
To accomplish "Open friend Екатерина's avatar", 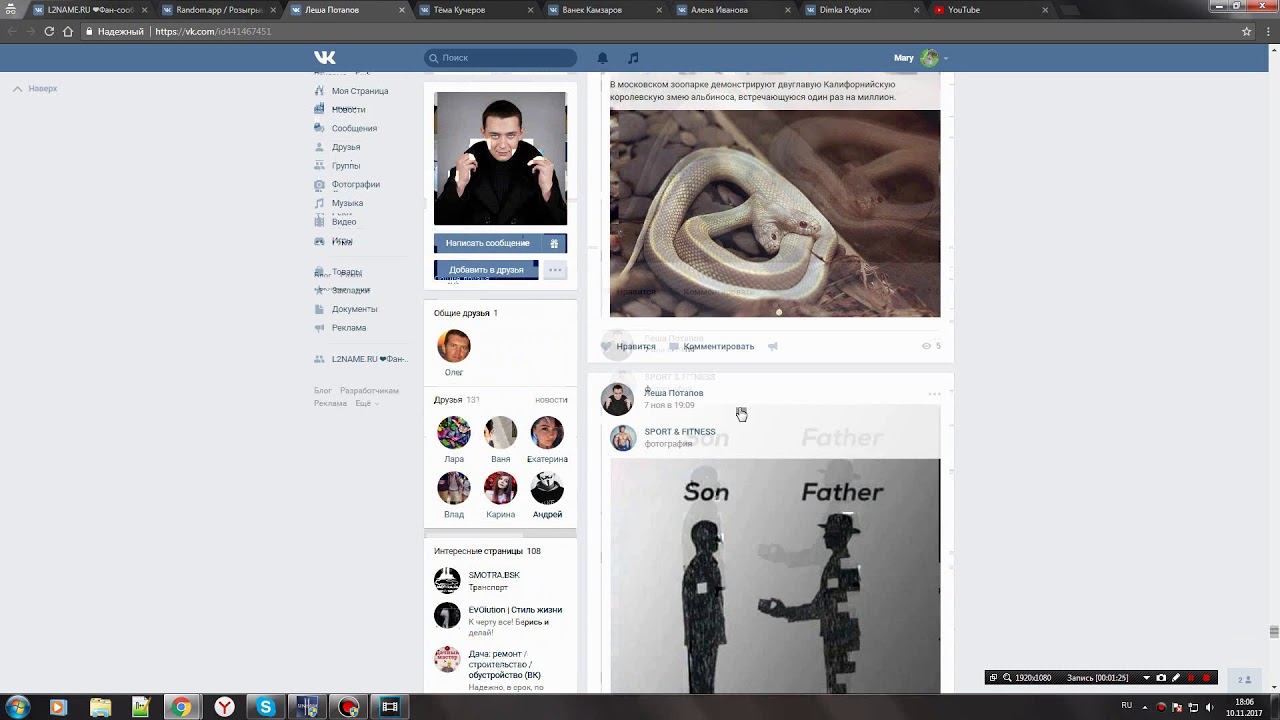I will [547, 433].
